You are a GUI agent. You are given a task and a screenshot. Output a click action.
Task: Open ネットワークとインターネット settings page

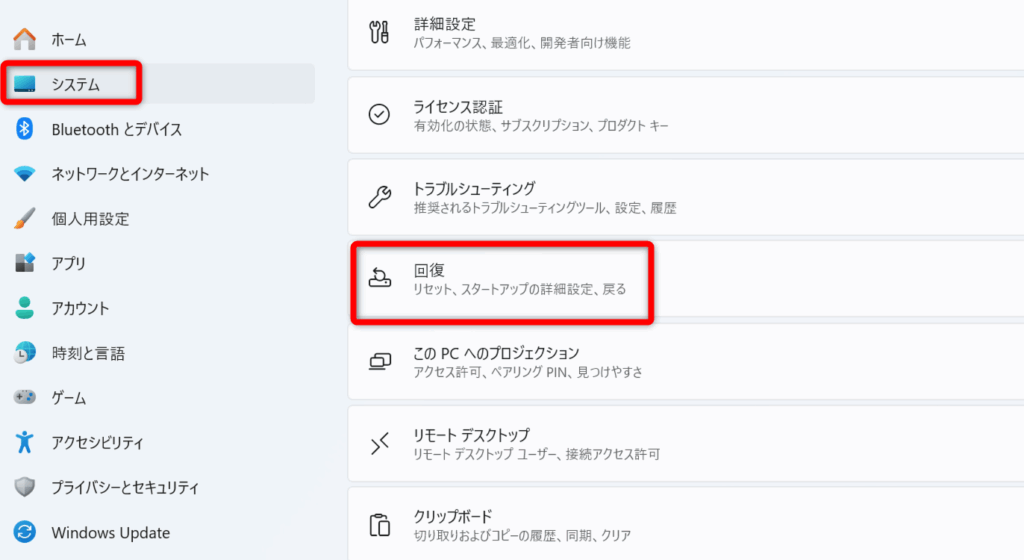pyautogui.click(x=130, y=174)
